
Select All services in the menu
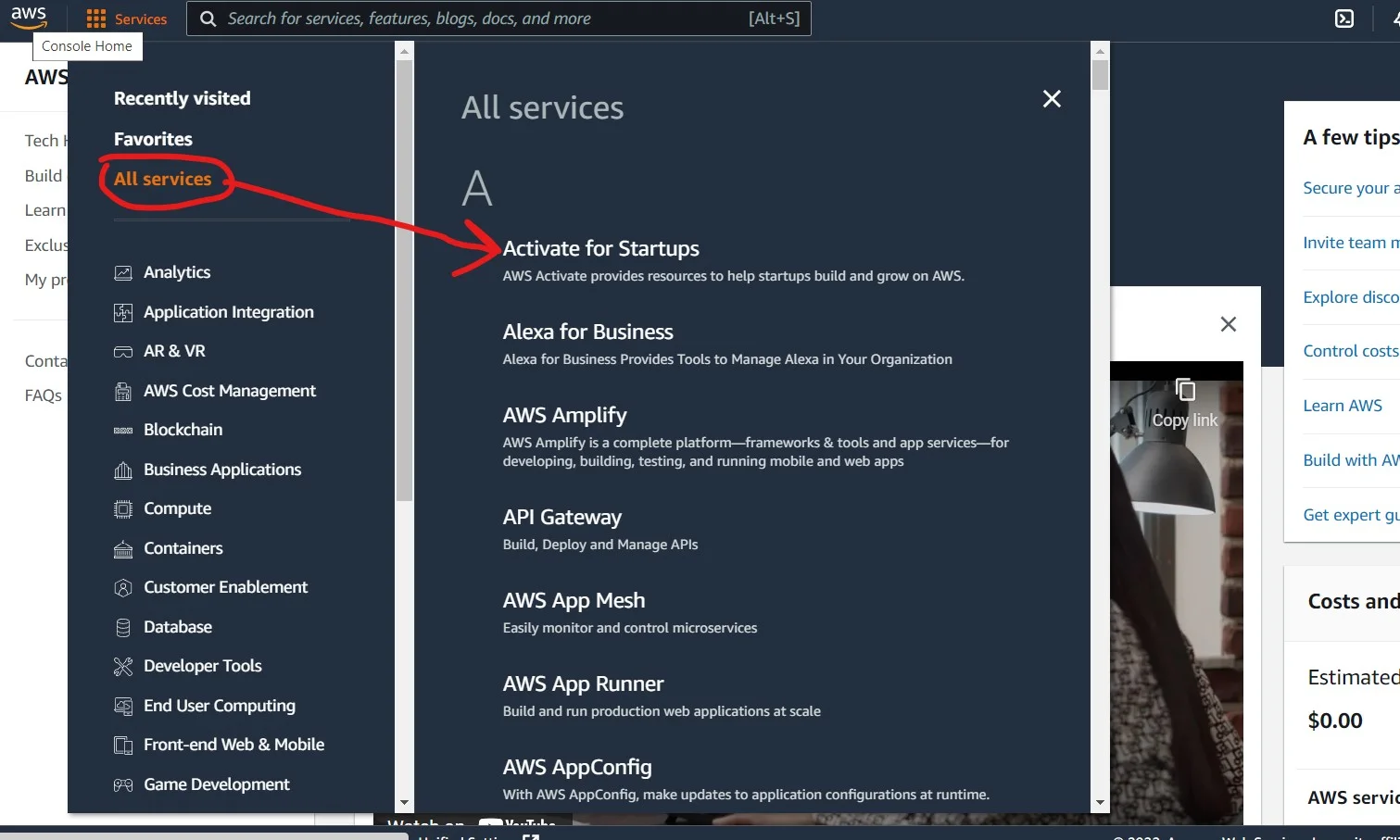pos(163,179)
